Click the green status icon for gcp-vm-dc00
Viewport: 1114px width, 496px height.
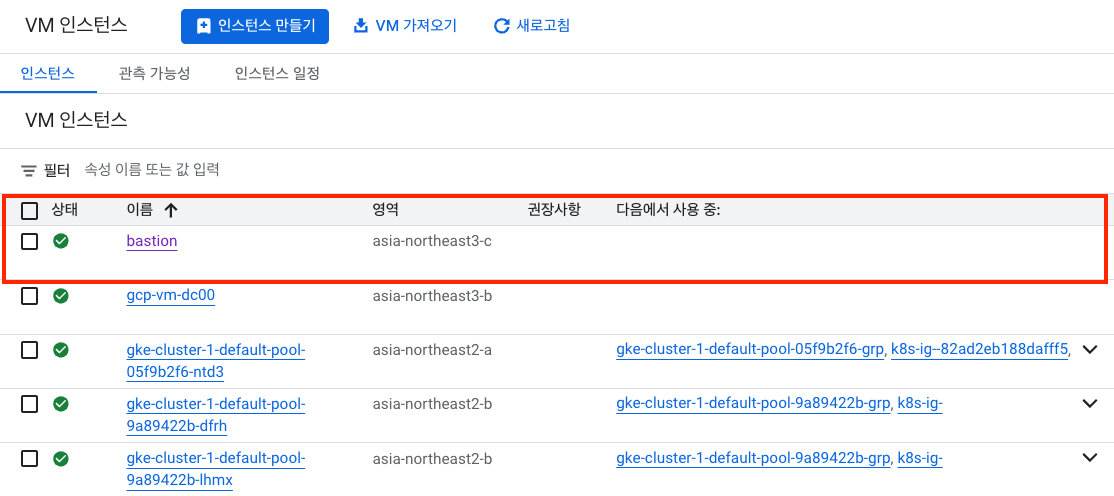tap(61, 296)
